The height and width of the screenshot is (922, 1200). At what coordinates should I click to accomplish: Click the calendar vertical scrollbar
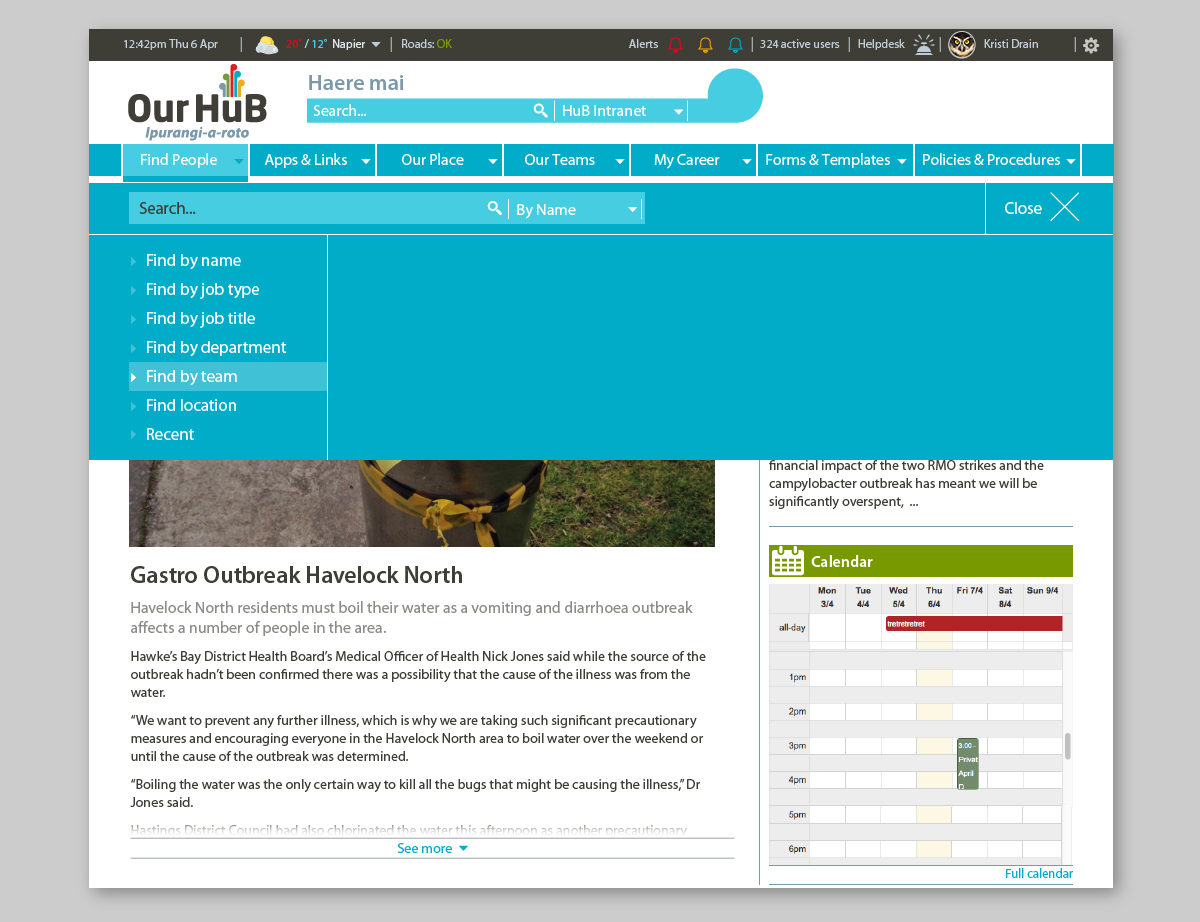(x=1067, y=746)
